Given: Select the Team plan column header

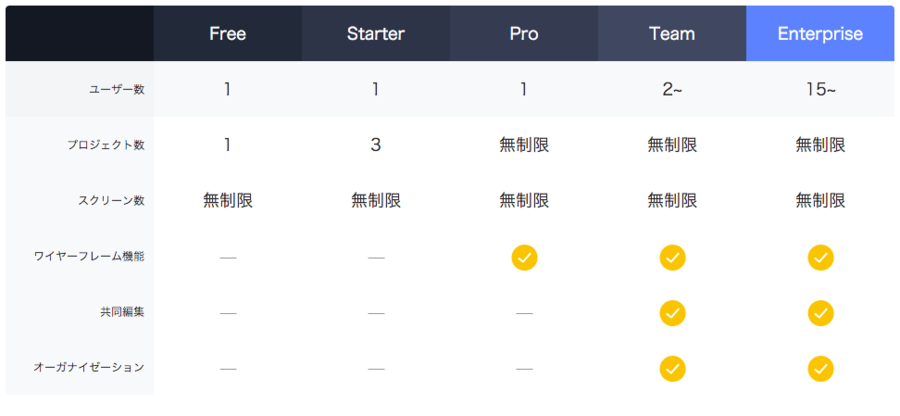Looking at the screenshot, I should 672,33.
